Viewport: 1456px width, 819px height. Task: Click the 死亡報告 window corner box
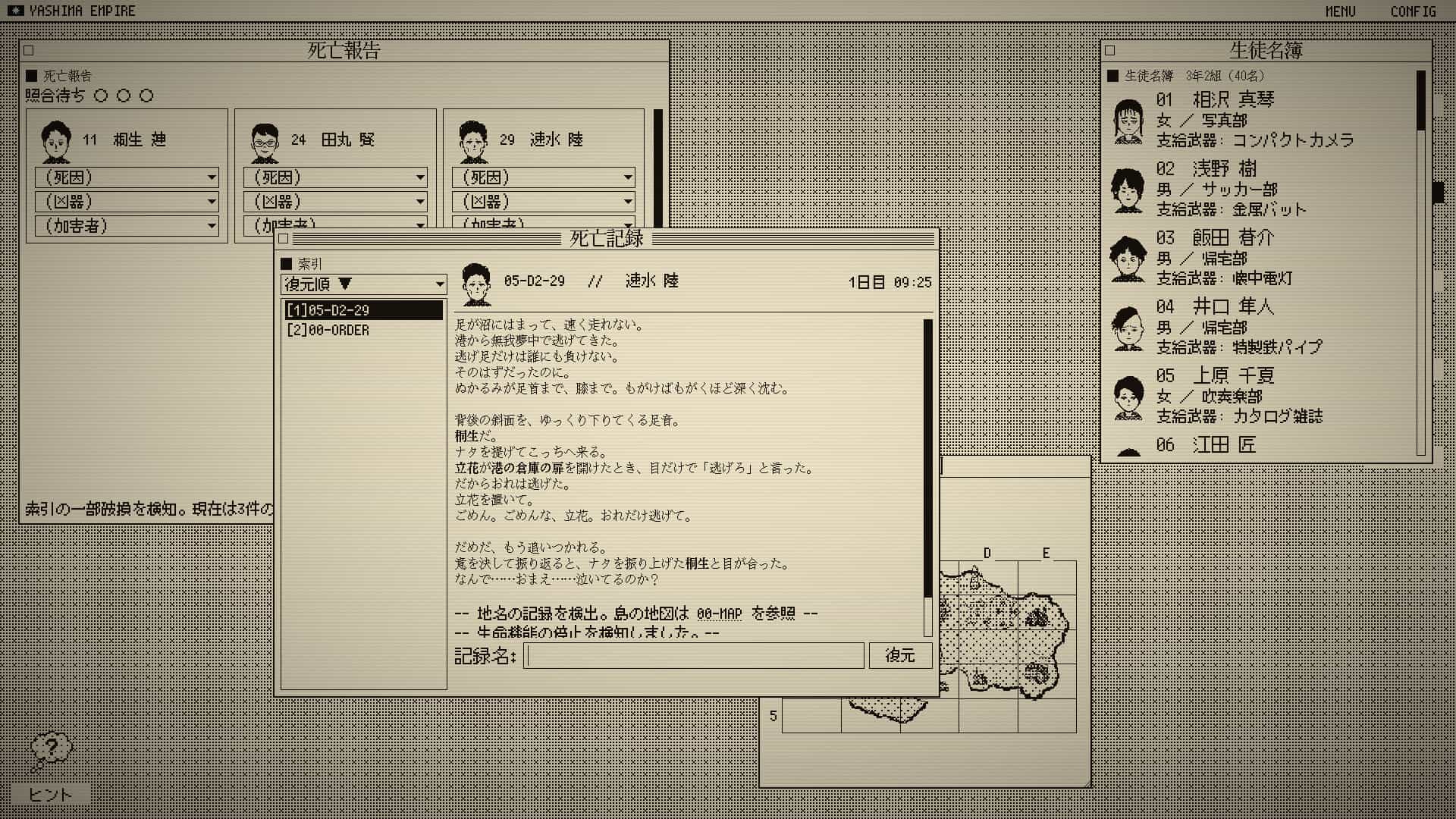(29, 51)
